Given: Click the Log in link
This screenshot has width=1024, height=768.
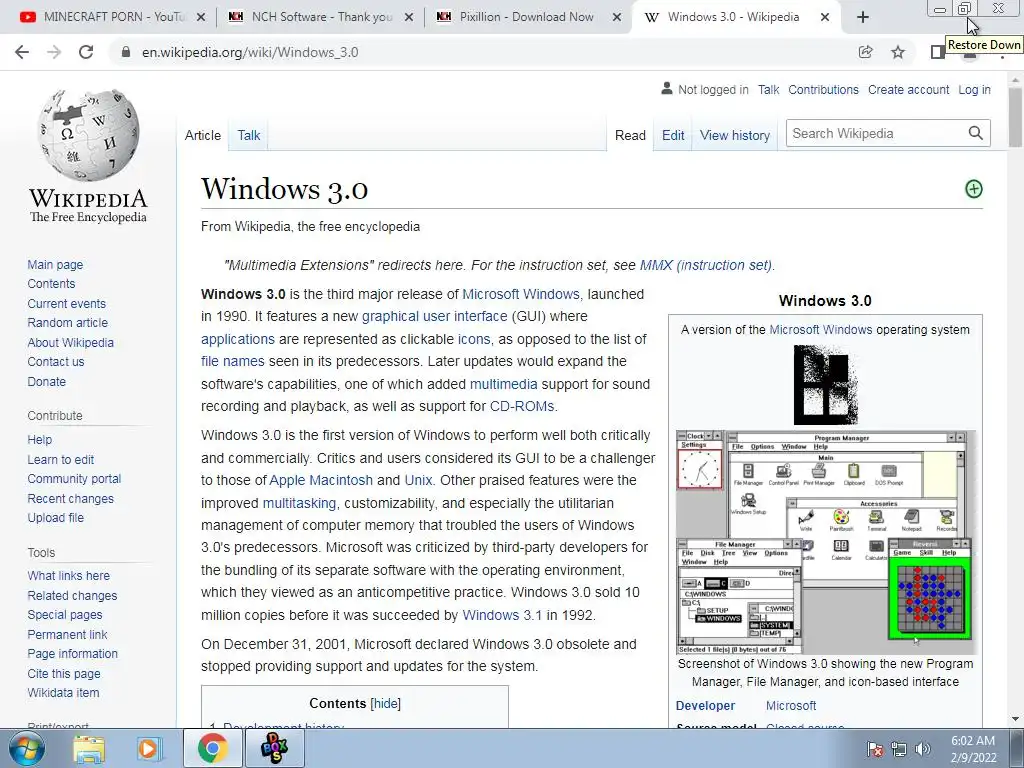Looking at the screenshot, I should point(974,89).
